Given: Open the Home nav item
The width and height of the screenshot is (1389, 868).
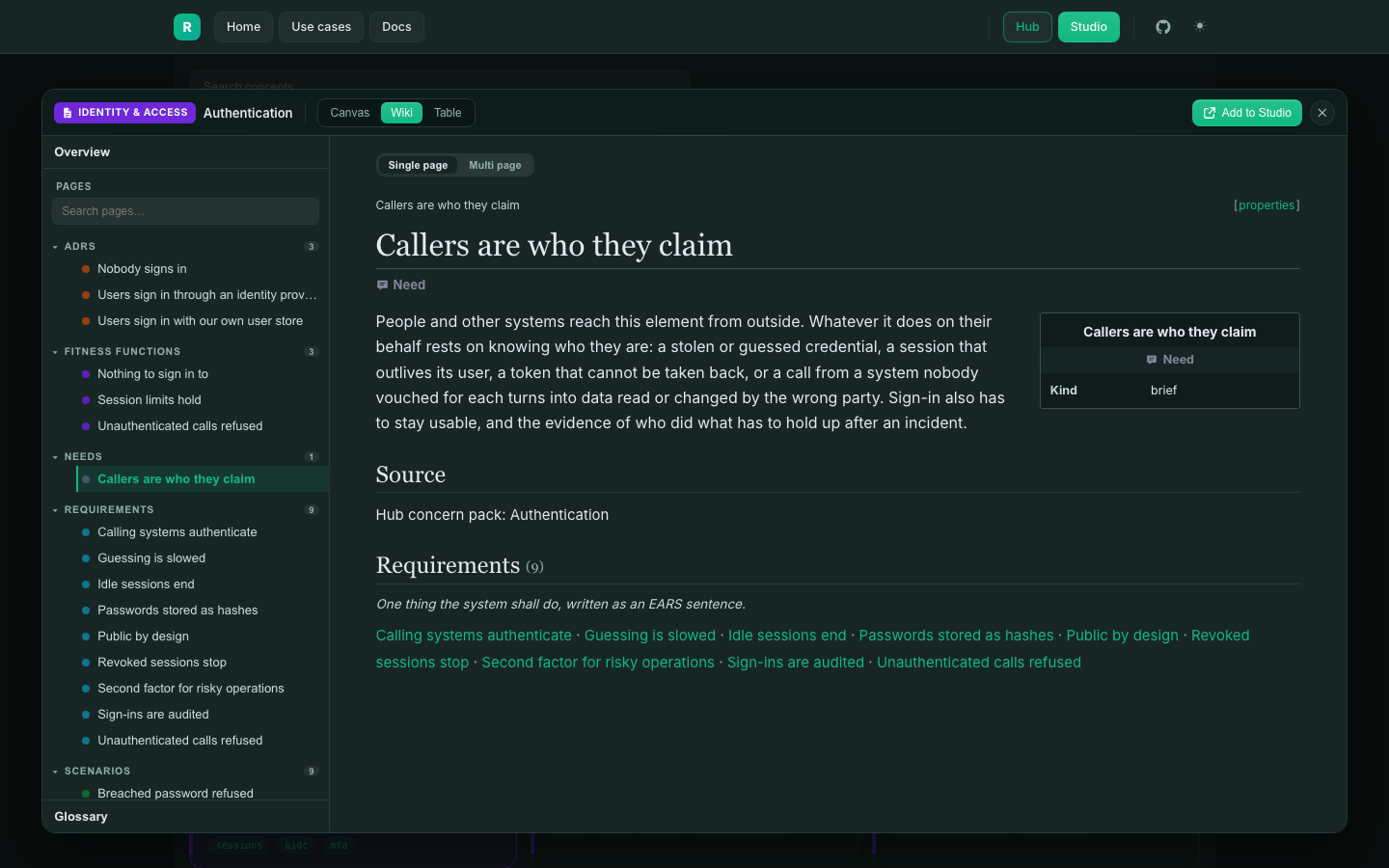Looking at the screenshot, I should pos(243,27).
